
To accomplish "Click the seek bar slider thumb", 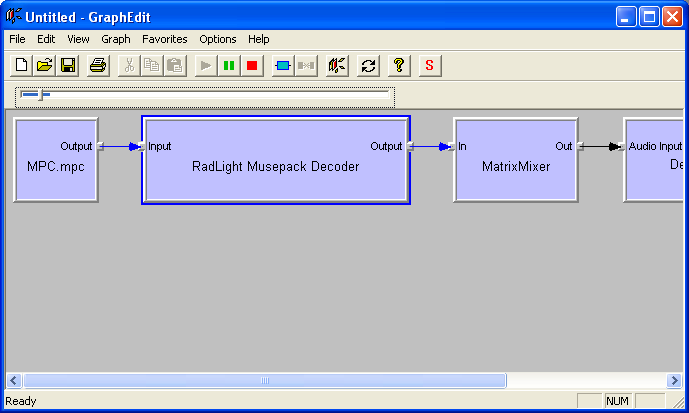I will coord(40,94).
